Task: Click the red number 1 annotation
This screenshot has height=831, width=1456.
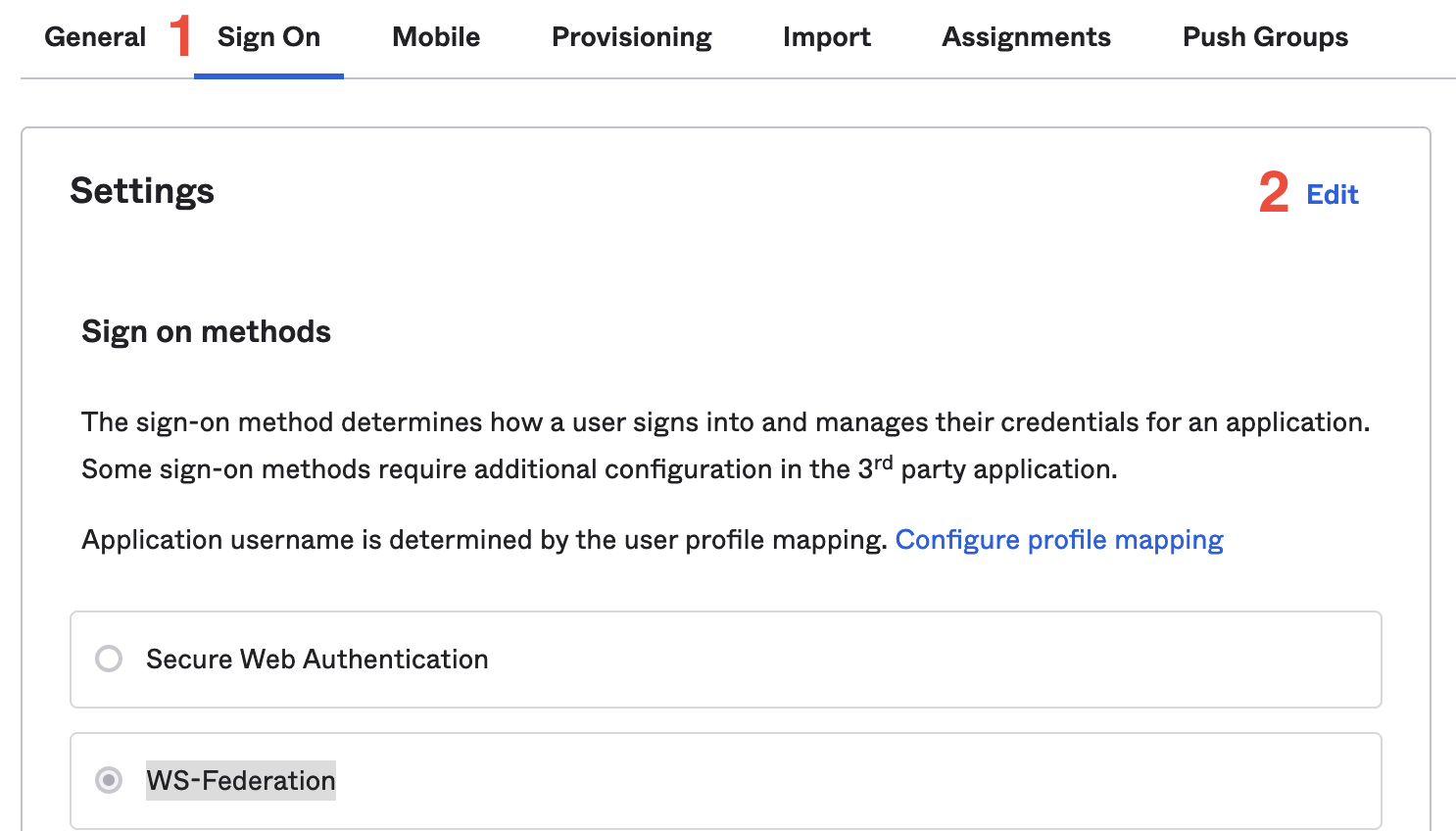Action: pyautogui.click(x=180, y=36)
